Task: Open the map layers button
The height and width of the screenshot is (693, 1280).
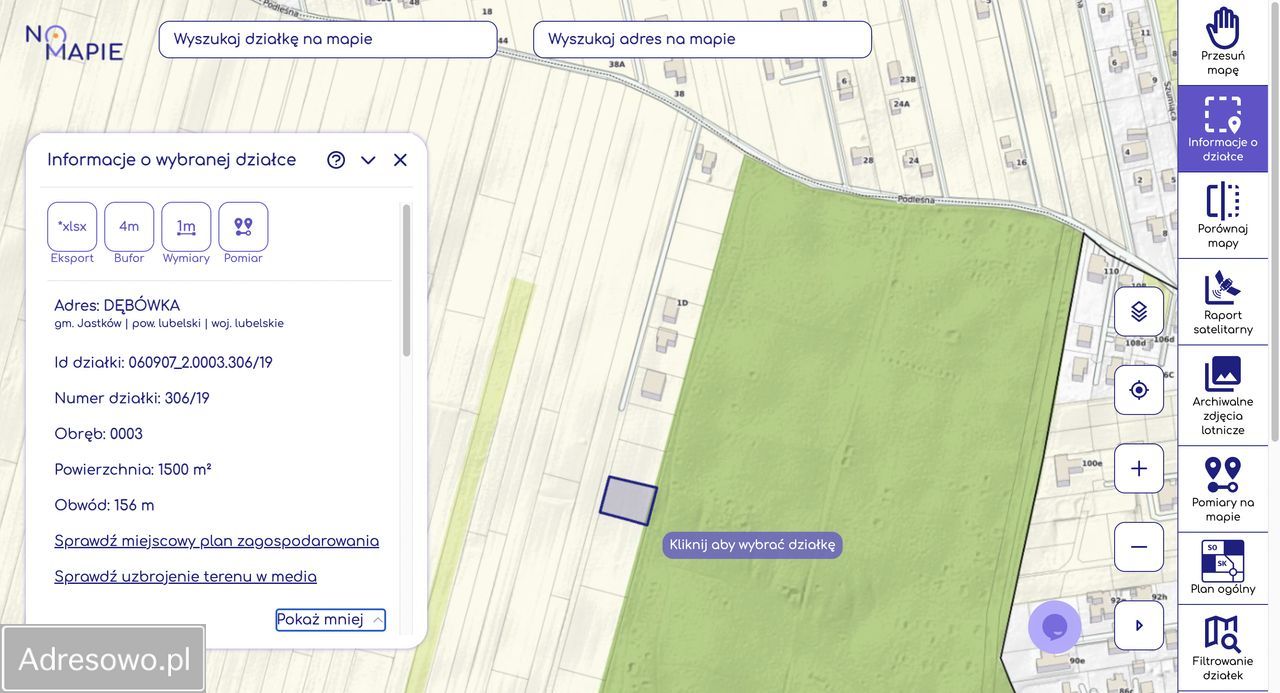Action: coord(1139,312)
